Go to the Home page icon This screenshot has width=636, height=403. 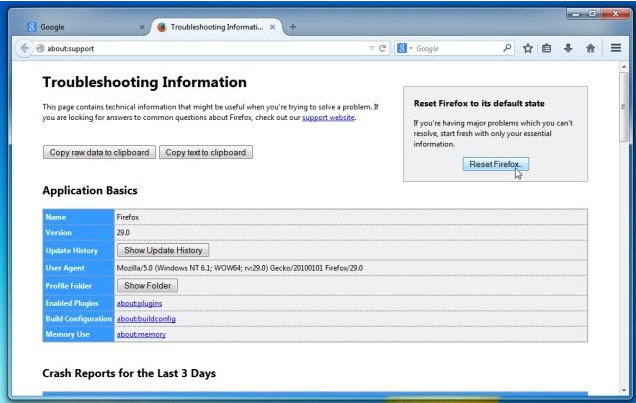(590, 48)
